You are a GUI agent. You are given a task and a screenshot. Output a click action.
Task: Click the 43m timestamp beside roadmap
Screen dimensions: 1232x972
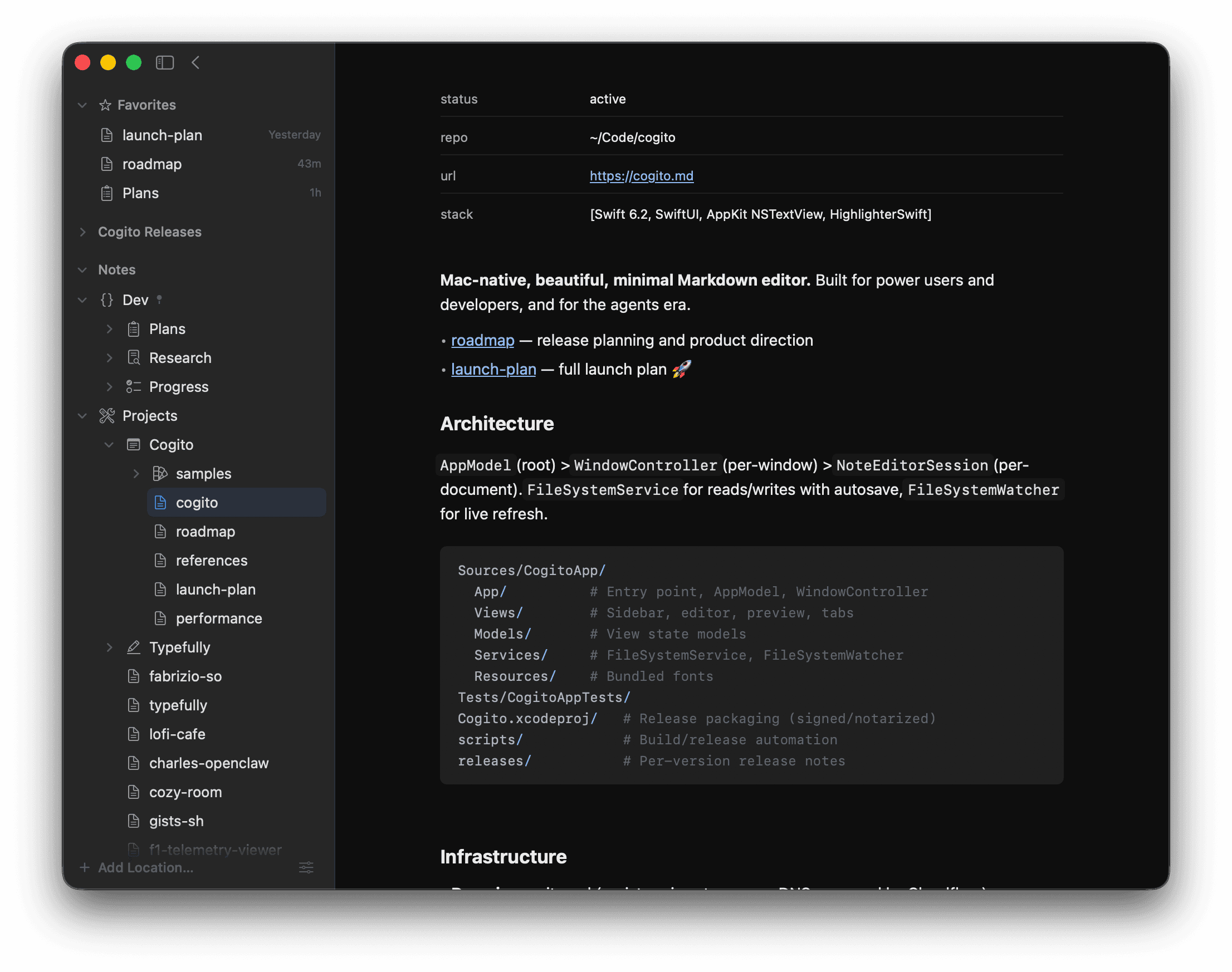click(309, 164)
